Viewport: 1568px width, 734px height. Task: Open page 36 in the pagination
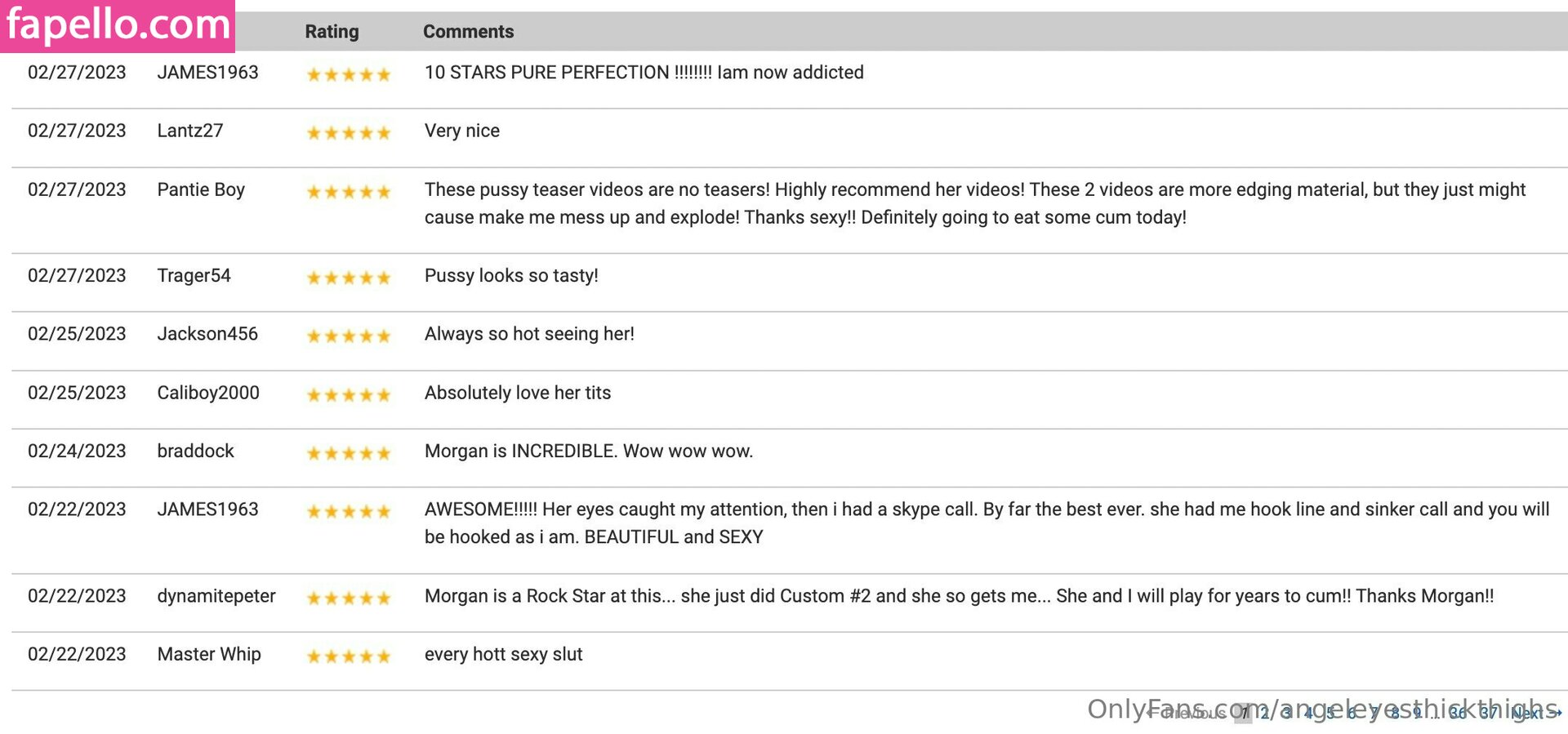coord(1458,713)
